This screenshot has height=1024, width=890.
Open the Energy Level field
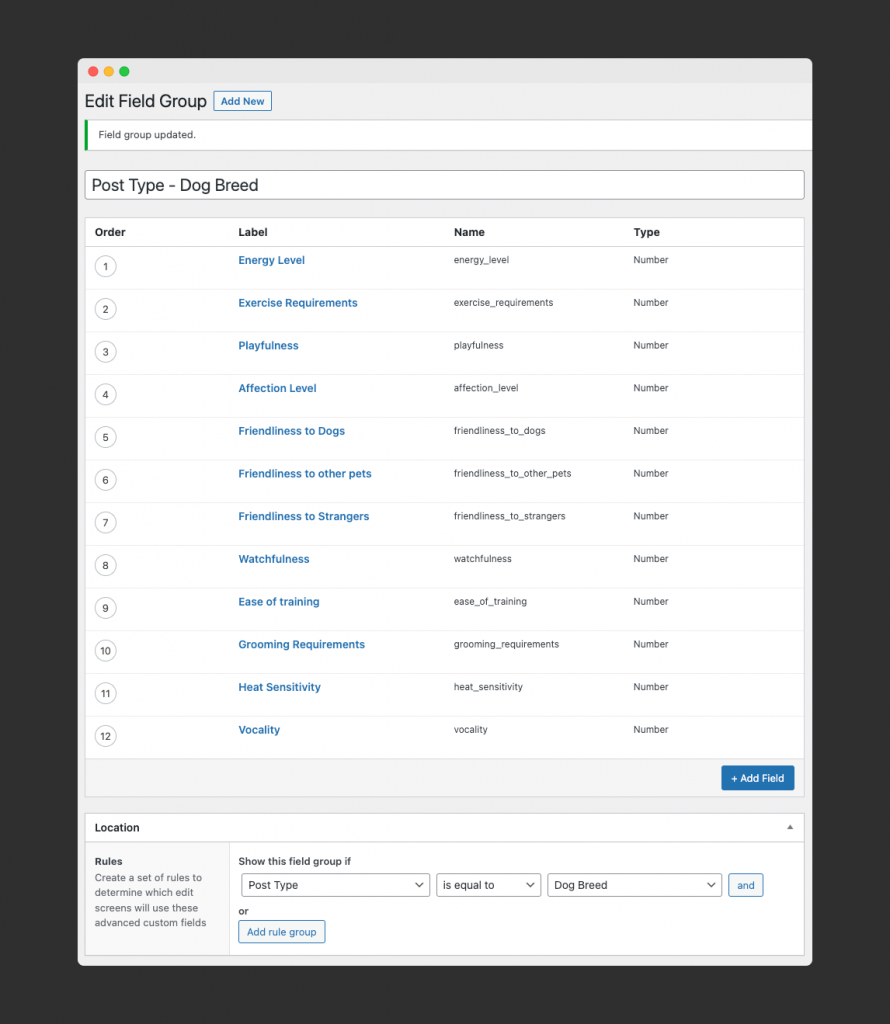coord(271,260)
